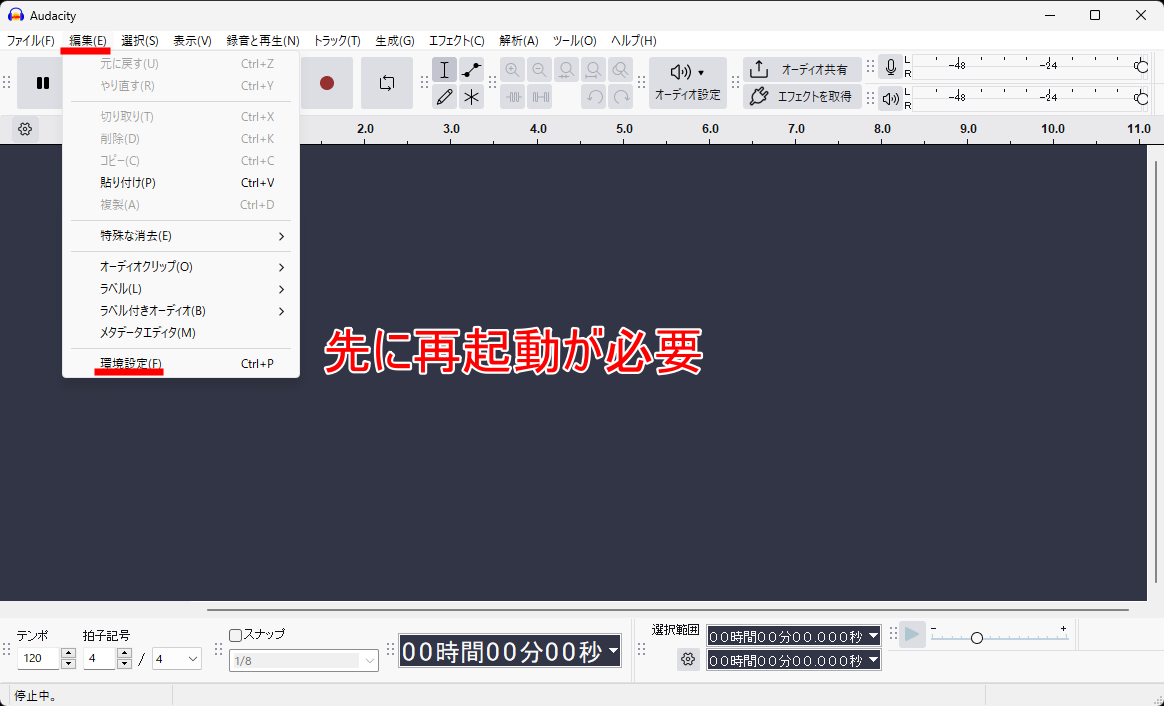Screen dimensions: 1164x706
Task: Increase tempo with the up stepper arrow
Action: 68,653
